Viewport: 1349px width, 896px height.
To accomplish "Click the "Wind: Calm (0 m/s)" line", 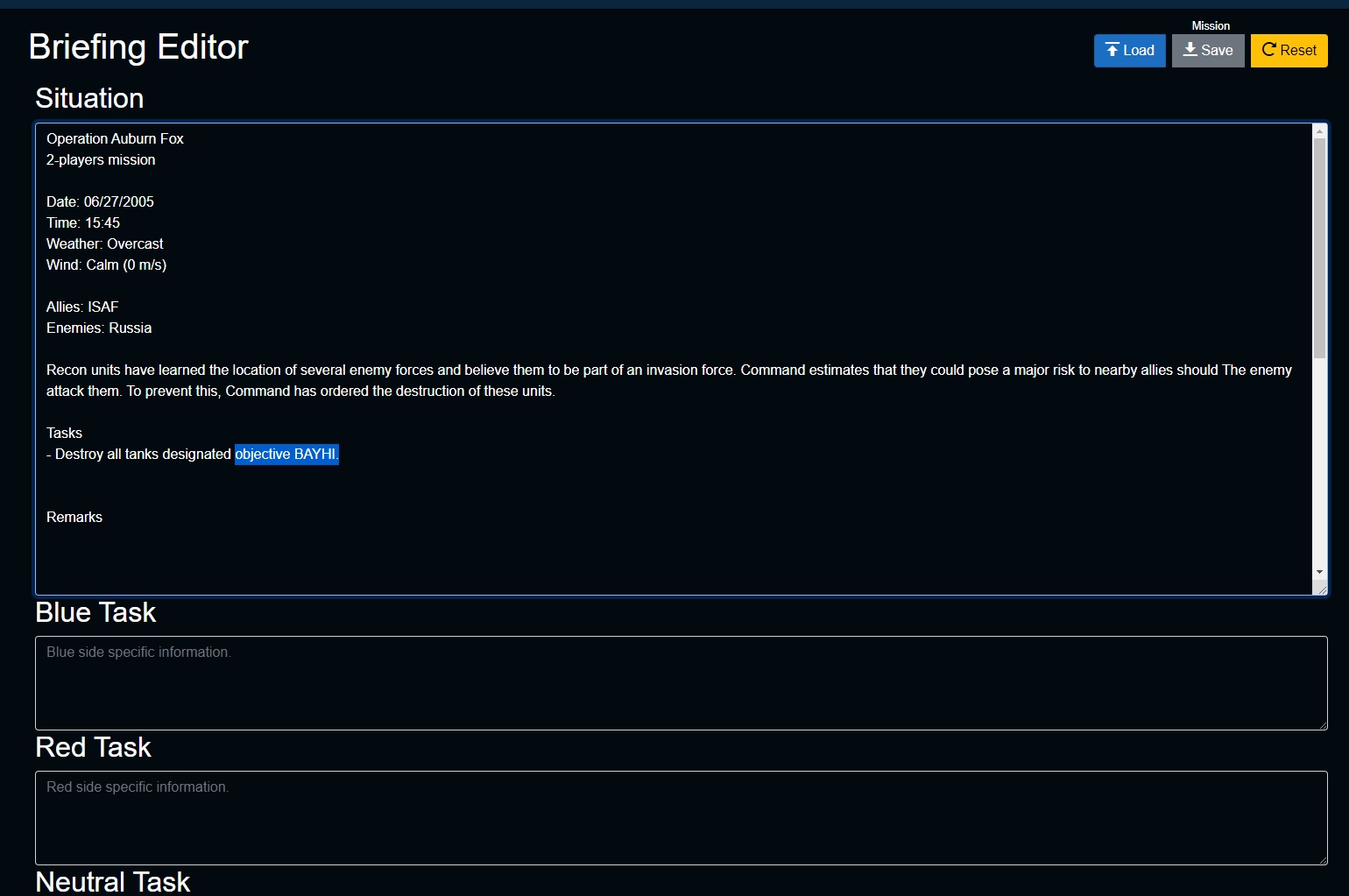I will tap(106, 265).
